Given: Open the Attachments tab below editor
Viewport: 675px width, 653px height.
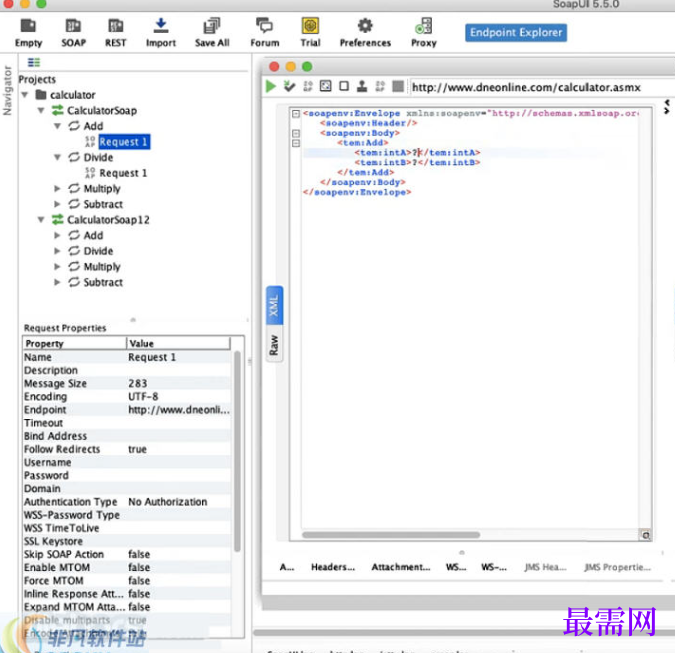Looking at the screenshot, I should 401,567.
